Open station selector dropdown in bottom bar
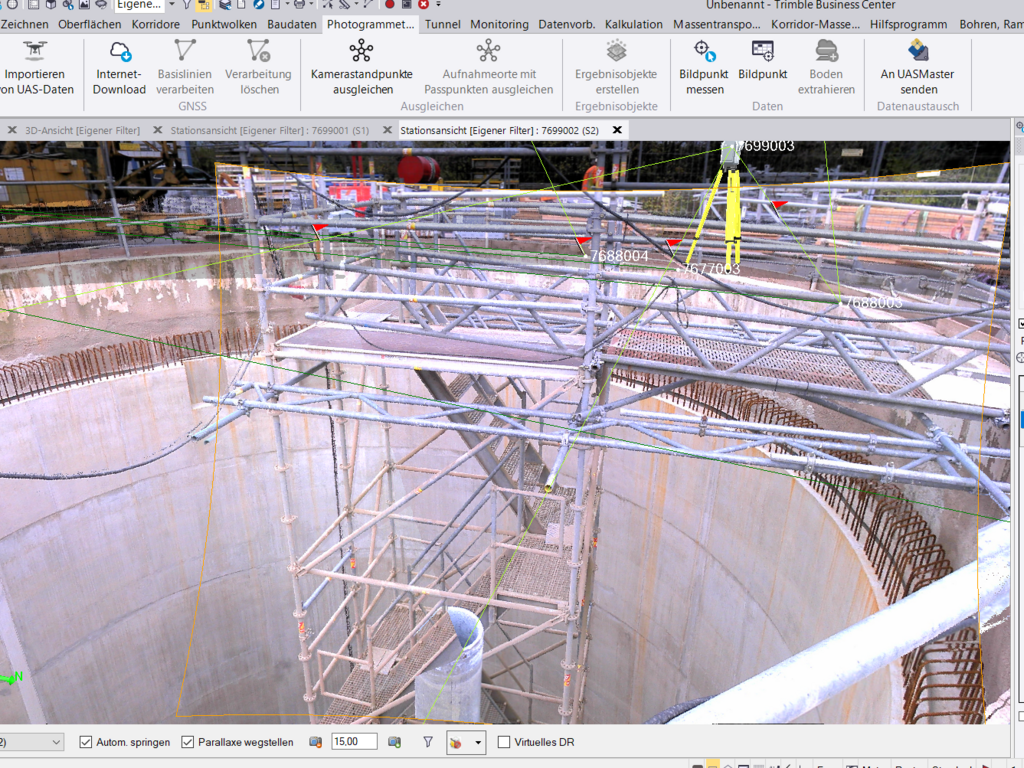The width and height of the screenshot is (1024, 768). [x=56, y=742]
